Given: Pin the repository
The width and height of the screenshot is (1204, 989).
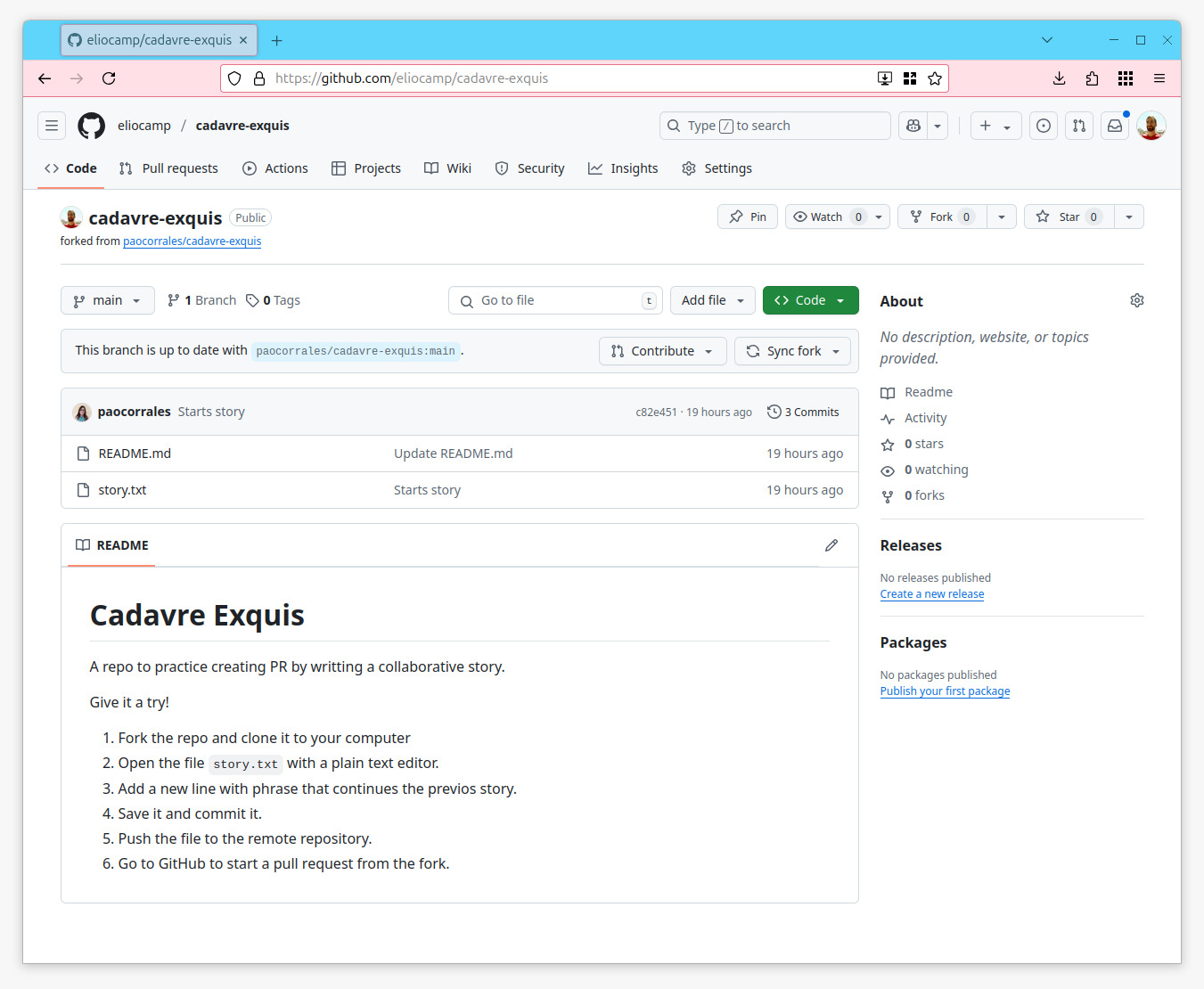Looking at the screenshot, I should [x=748, y=217].
